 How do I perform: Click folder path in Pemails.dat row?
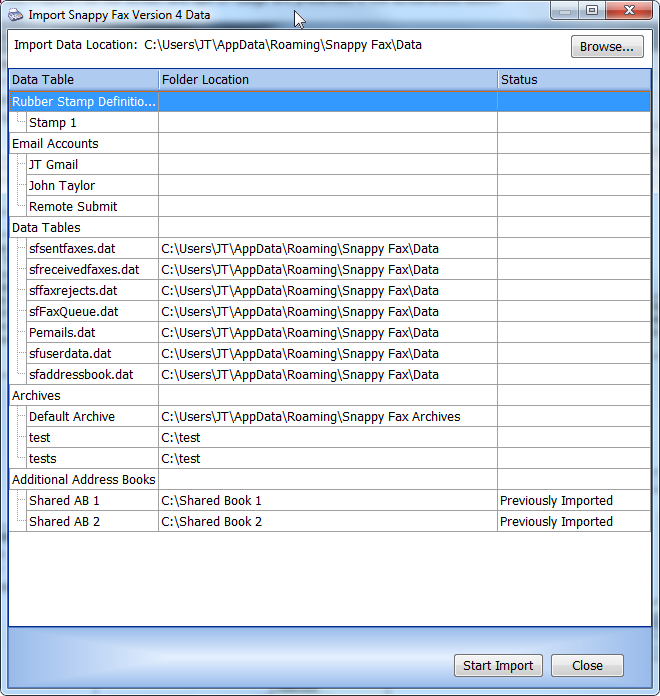(x=300, y=332)
